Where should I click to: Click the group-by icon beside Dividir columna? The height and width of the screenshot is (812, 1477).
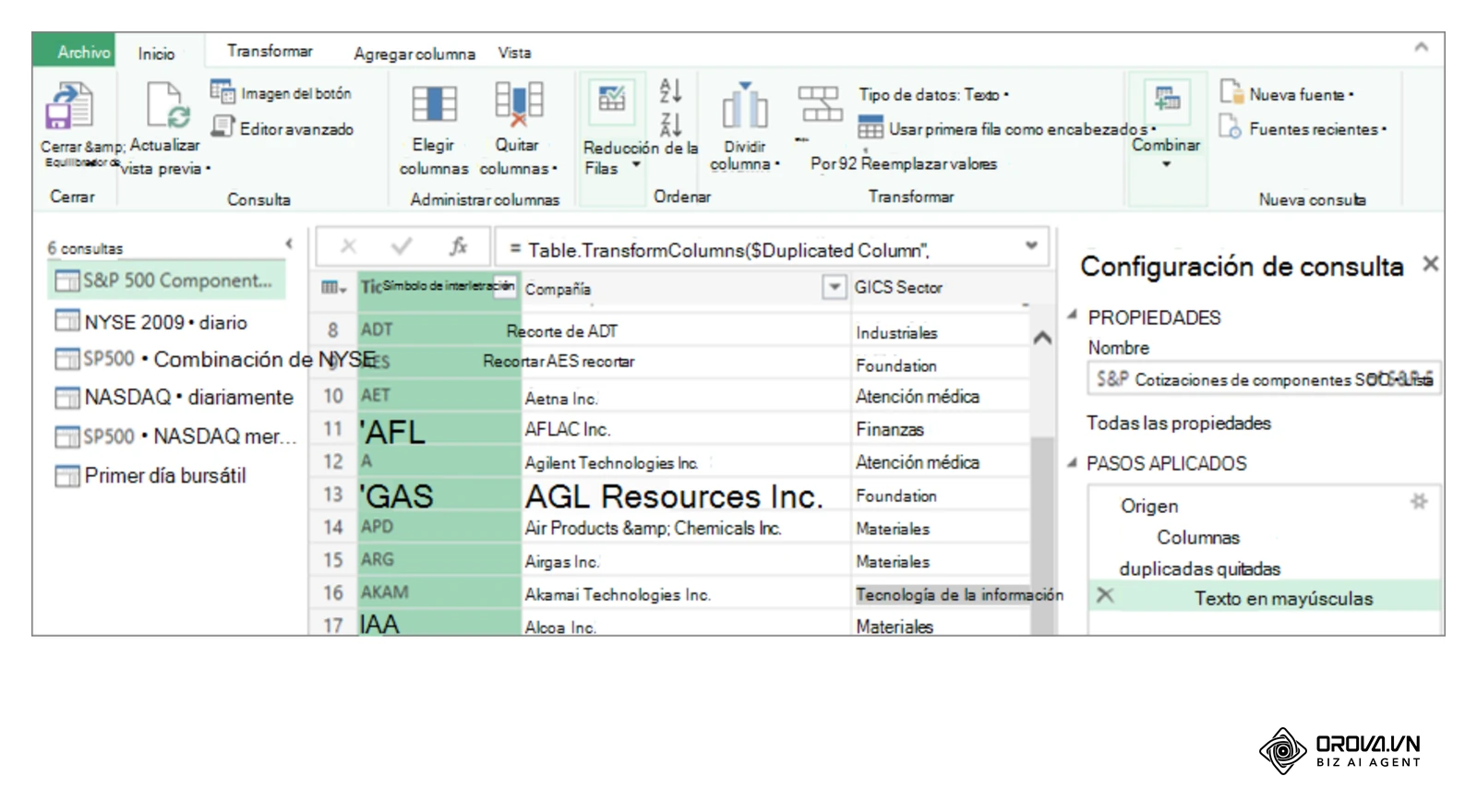tap(820, 103)
